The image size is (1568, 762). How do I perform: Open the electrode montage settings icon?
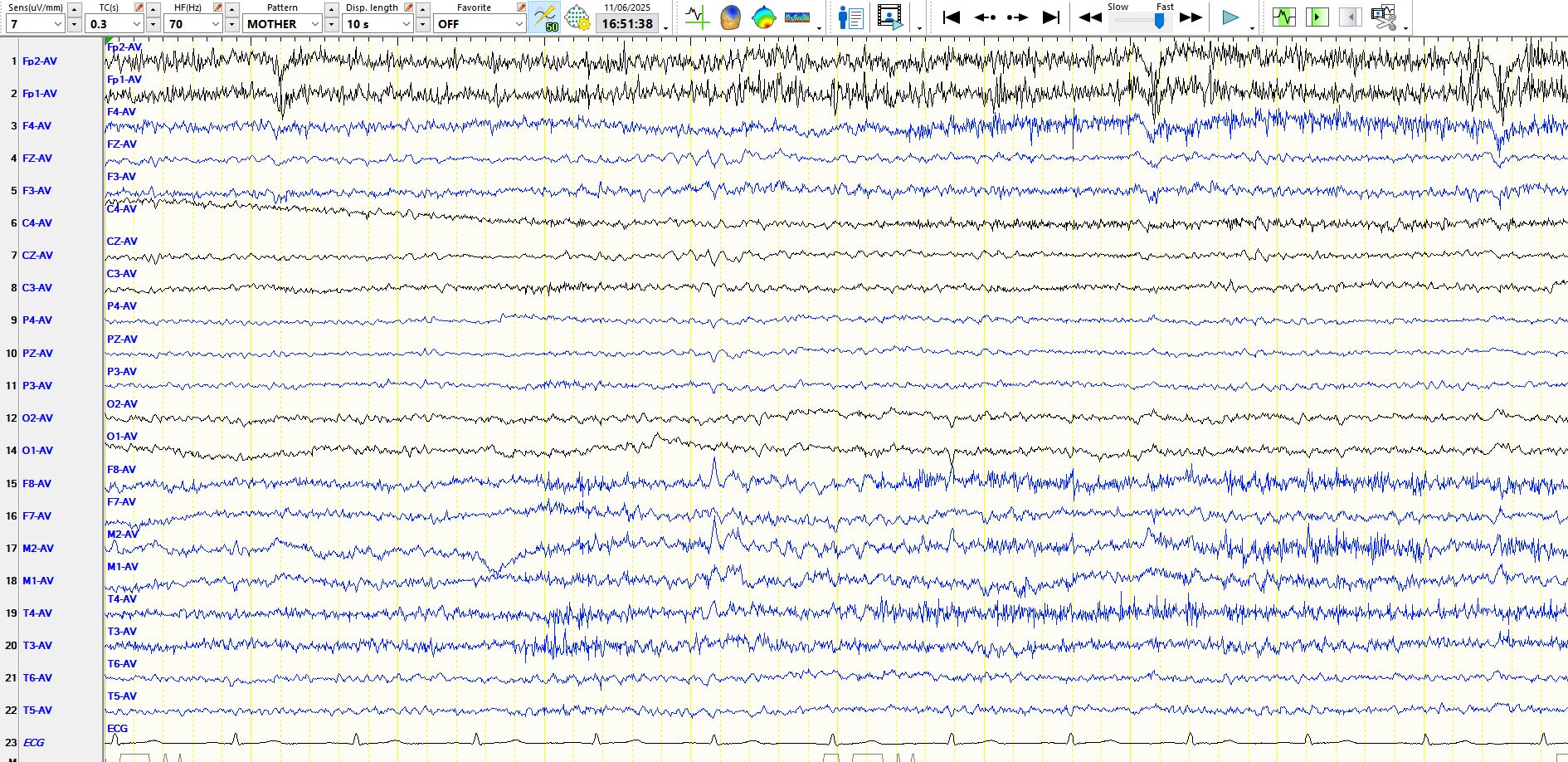tap(577, 17)
